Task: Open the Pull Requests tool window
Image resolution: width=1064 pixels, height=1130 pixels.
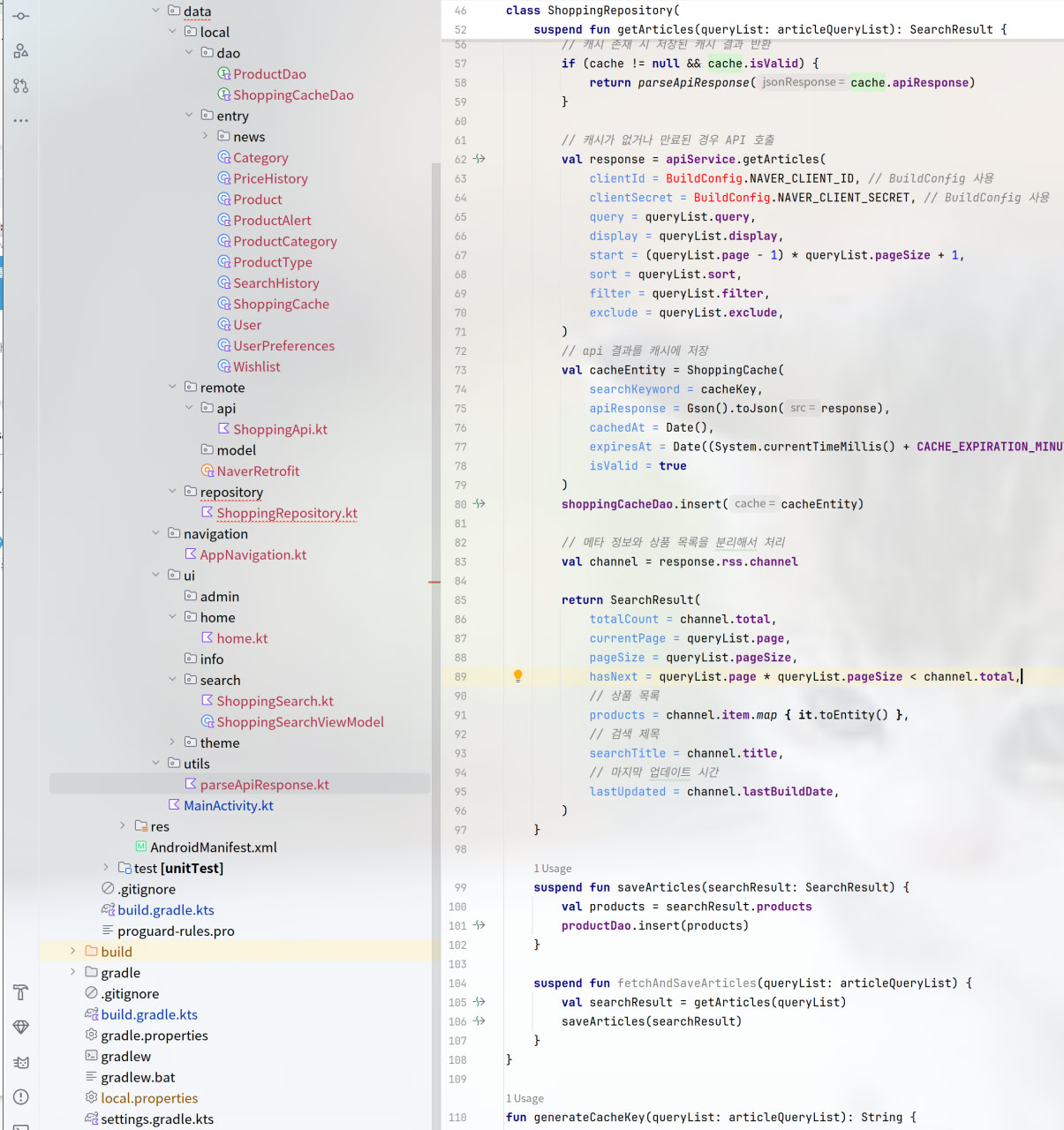Action: tap(21, 86)
